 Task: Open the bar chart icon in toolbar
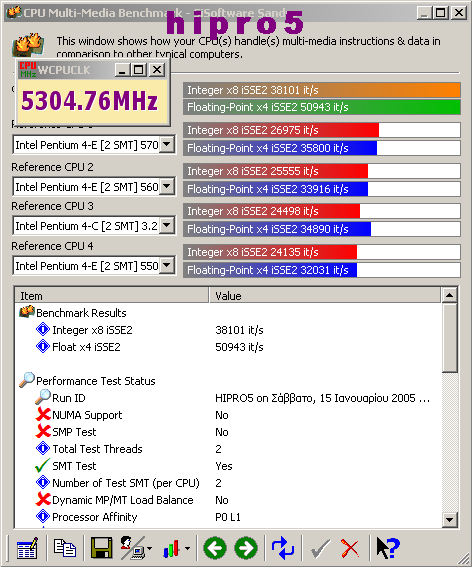coord(171,549)
